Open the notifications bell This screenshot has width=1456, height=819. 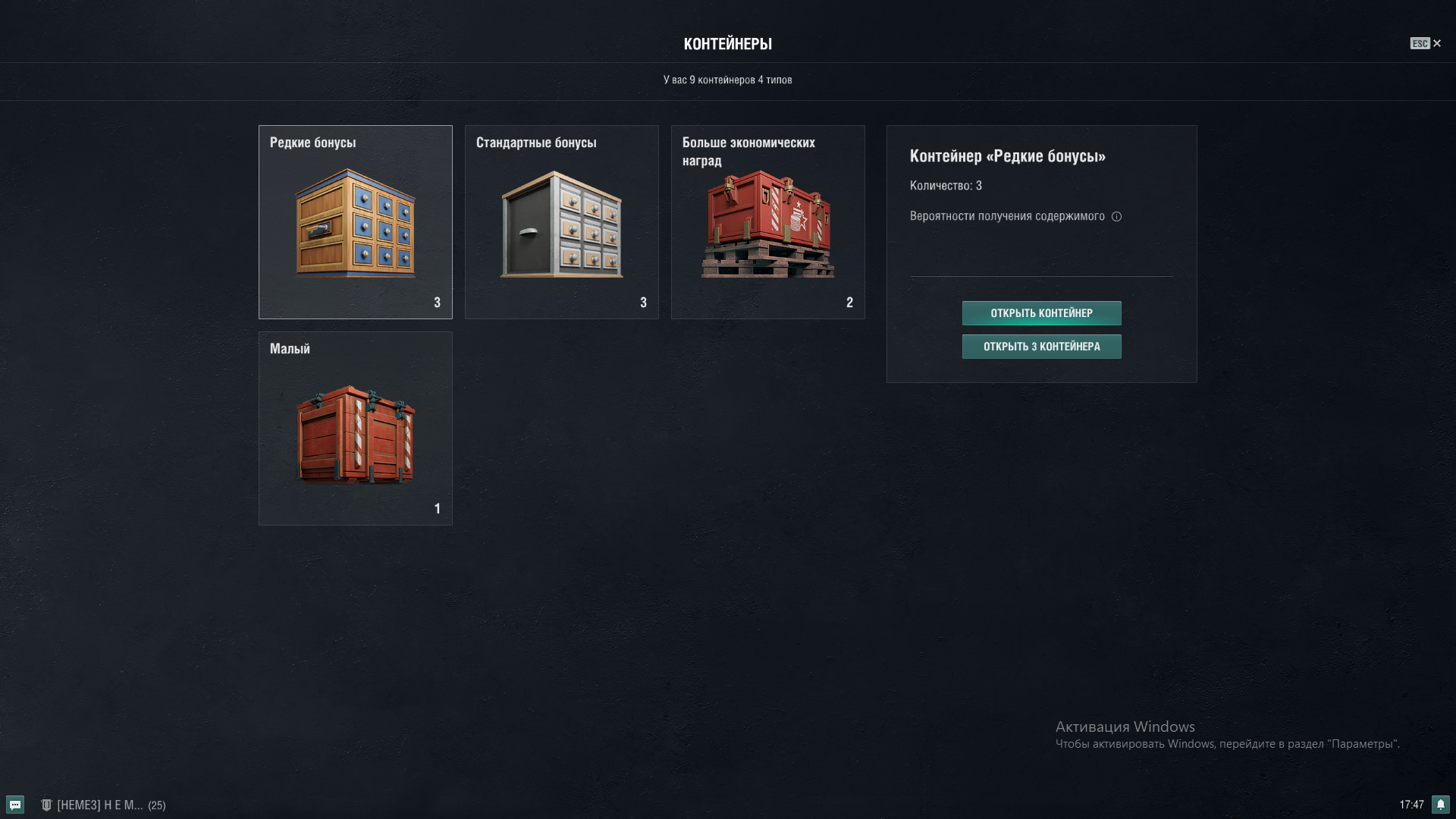1440,805
